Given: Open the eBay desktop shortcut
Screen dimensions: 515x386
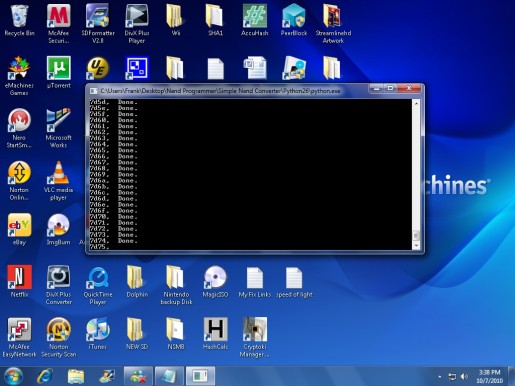Looking at the screenshot, I should point(19,229).
